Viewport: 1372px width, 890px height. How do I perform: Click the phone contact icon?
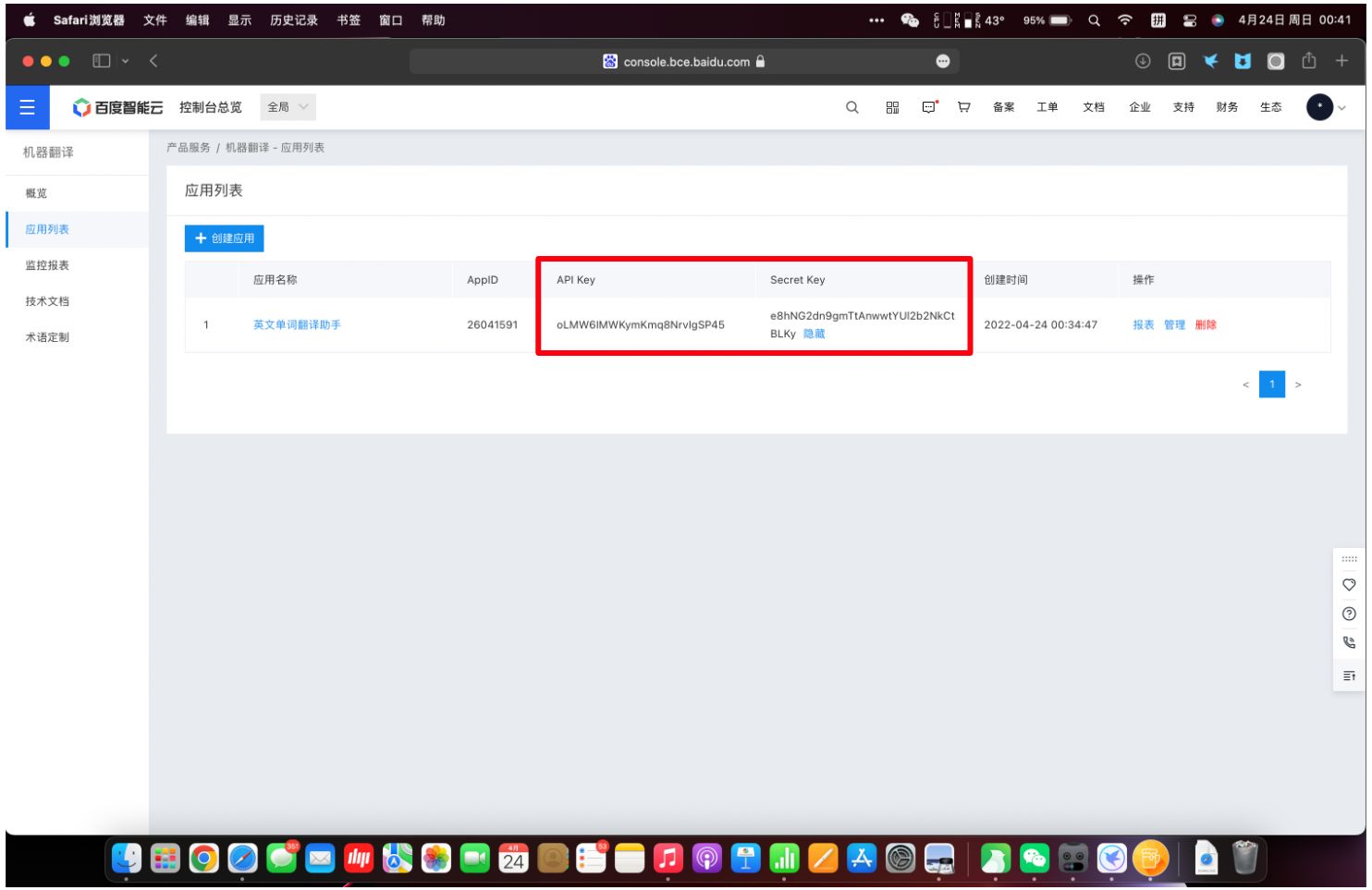[x=1349, y=642]
